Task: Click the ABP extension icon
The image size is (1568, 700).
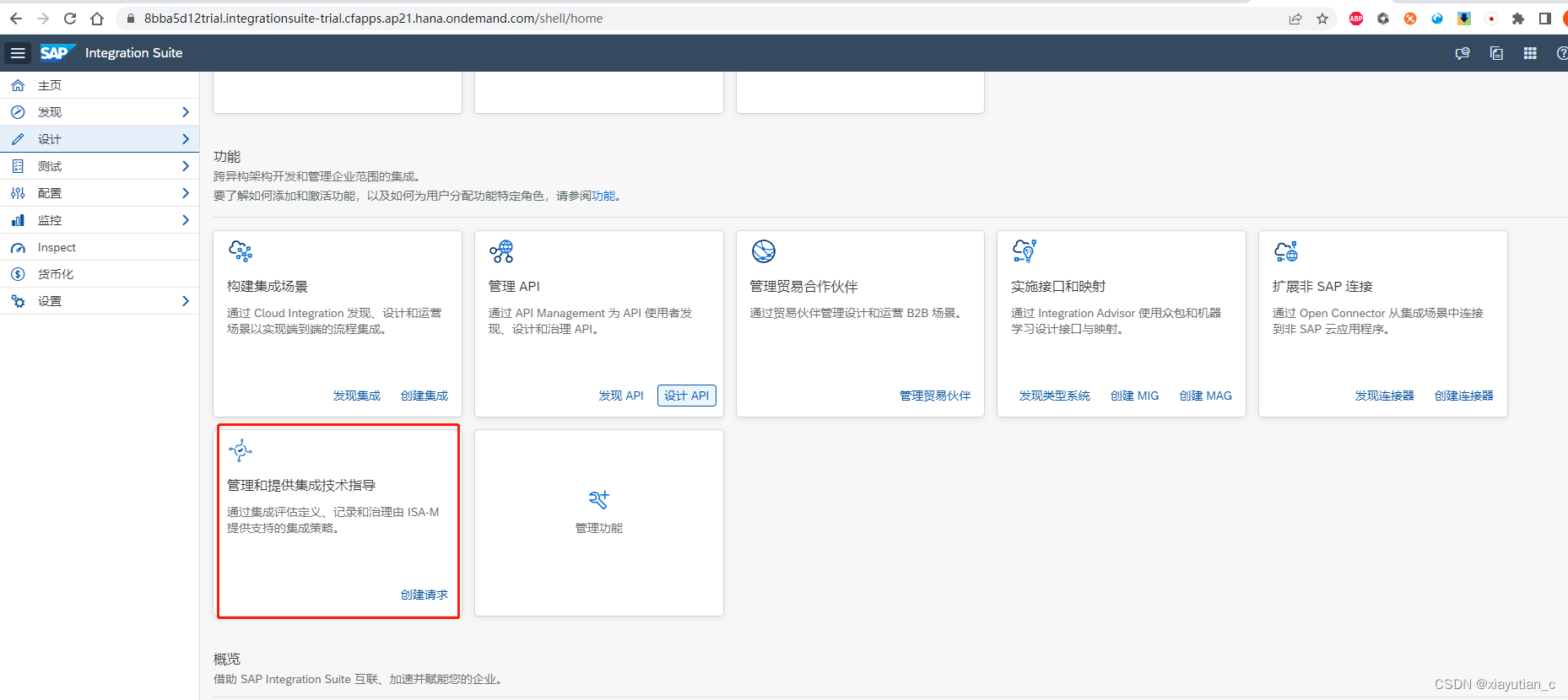Action: pyautogui.click(x=1356, y=19)
